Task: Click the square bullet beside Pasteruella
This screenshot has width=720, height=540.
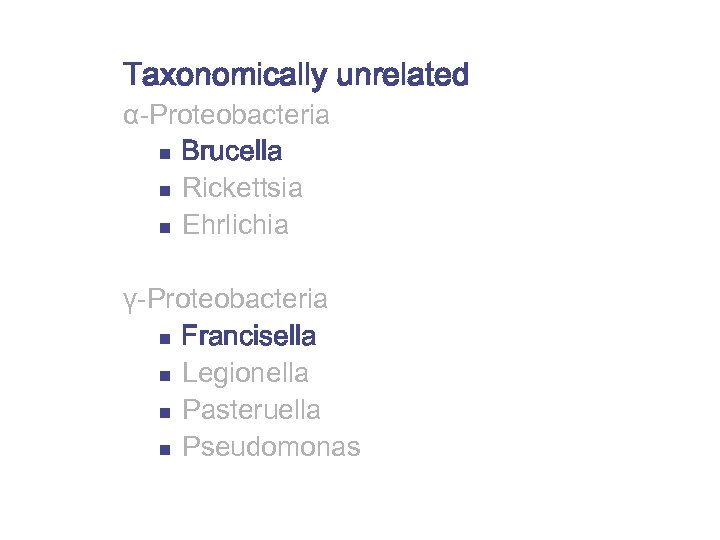Action: [x=164, y=413]
